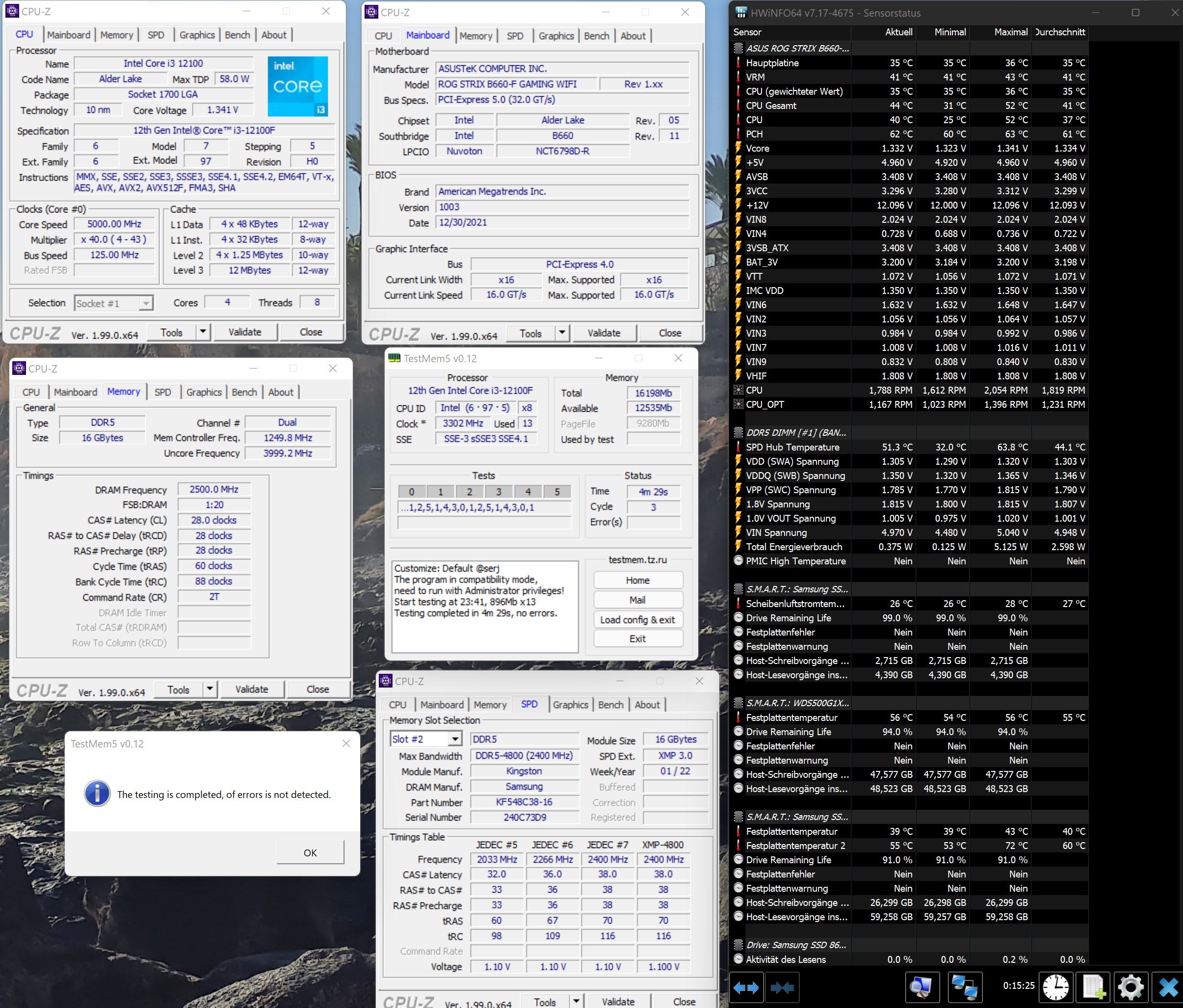Click Close button in CPU-Z Mainboard window
Screen dimensions: 1183x1008
pos(670,333)
